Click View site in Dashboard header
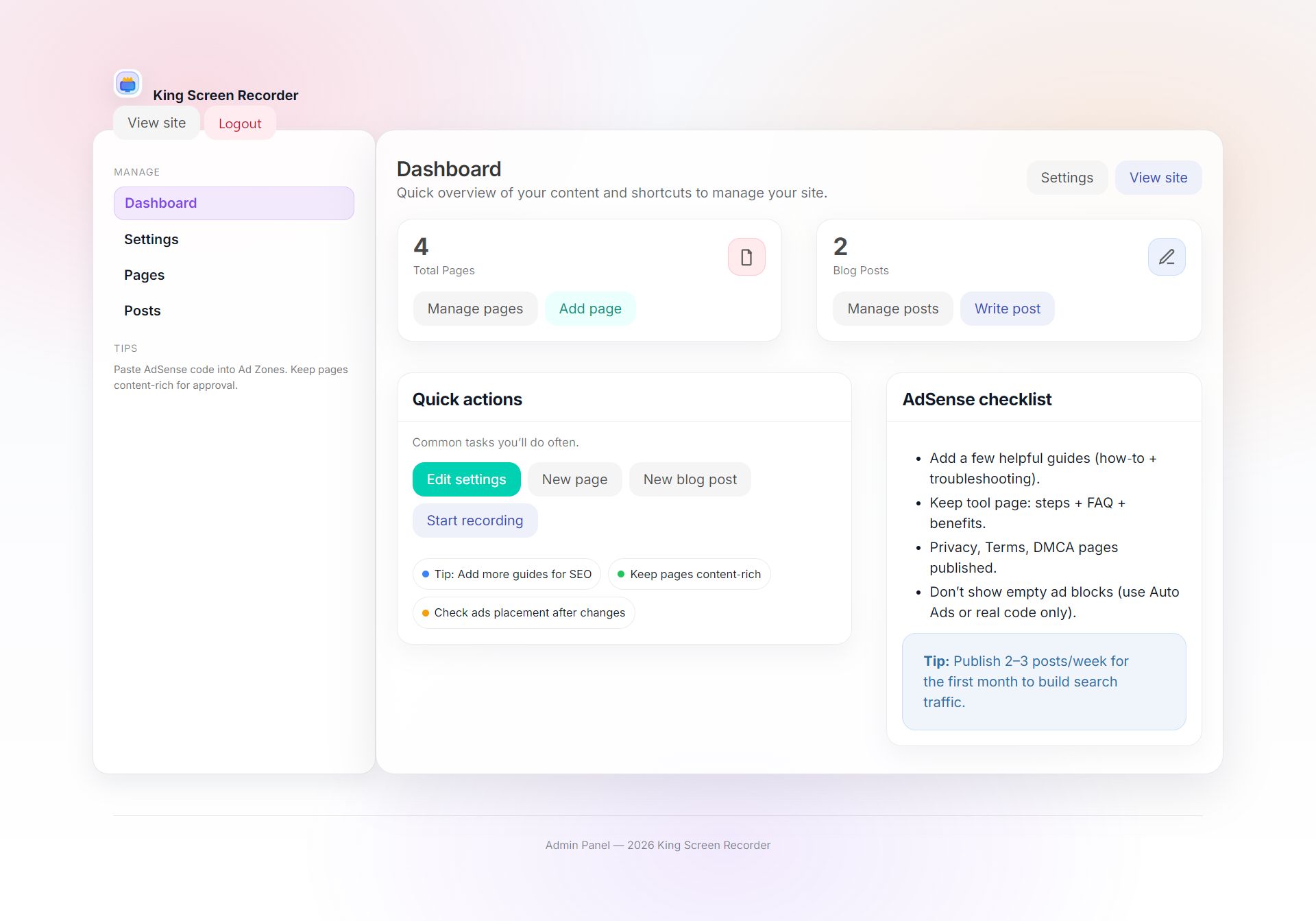Viewport: 1316px width, 921px height. point(1158,178)
